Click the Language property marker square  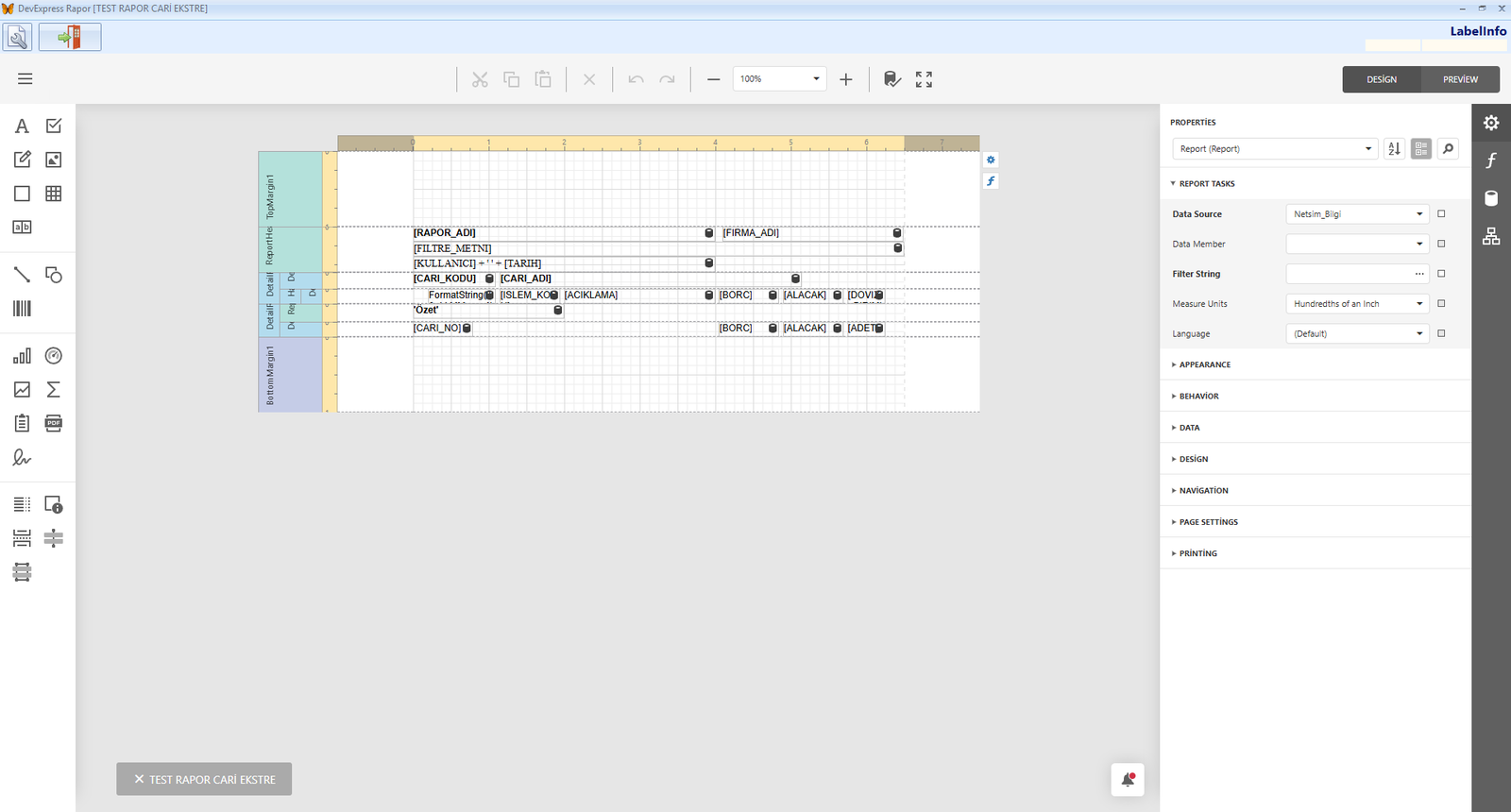pyautogui.click(x=1441, y=333)
